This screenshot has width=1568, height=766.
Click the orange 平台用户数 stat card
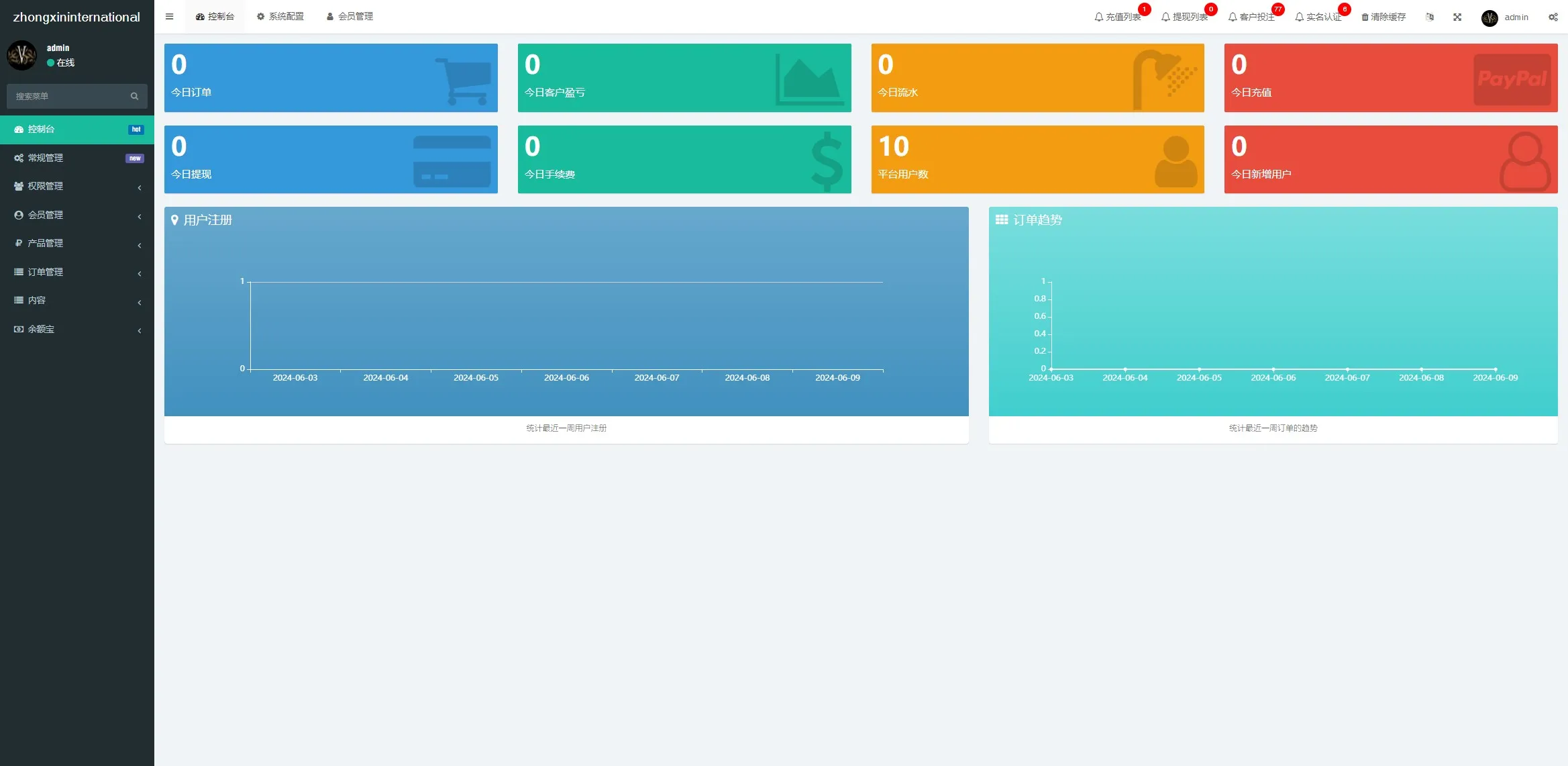pos(1037,159)
